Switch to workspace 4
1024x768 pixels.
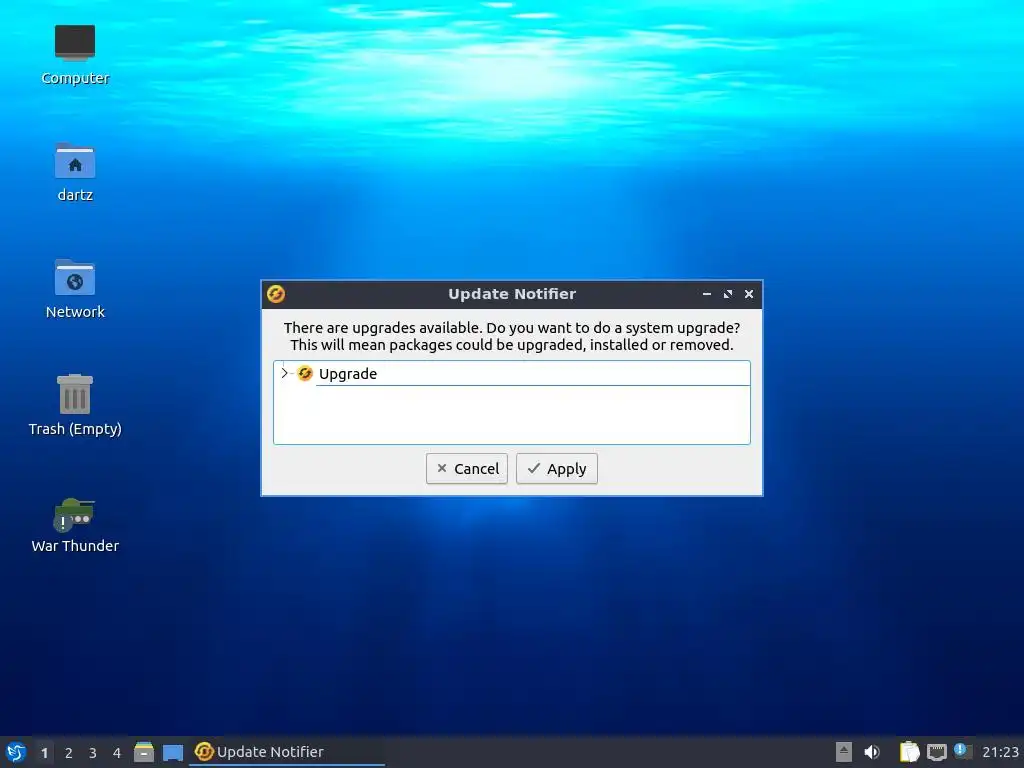[x=117, y=752]
